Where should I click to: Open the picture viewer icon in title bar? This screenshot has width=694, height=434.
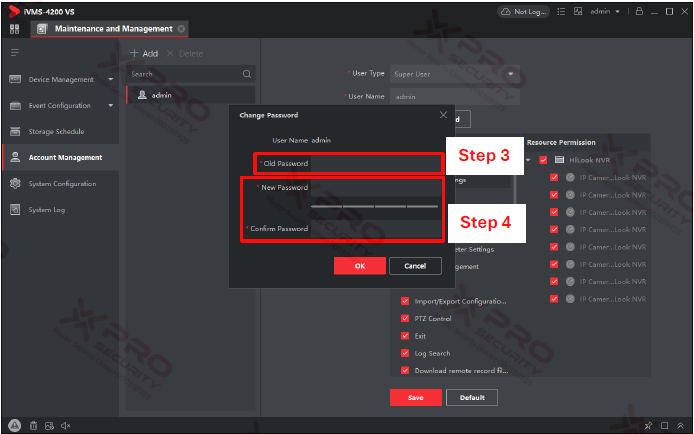point(578,12)
